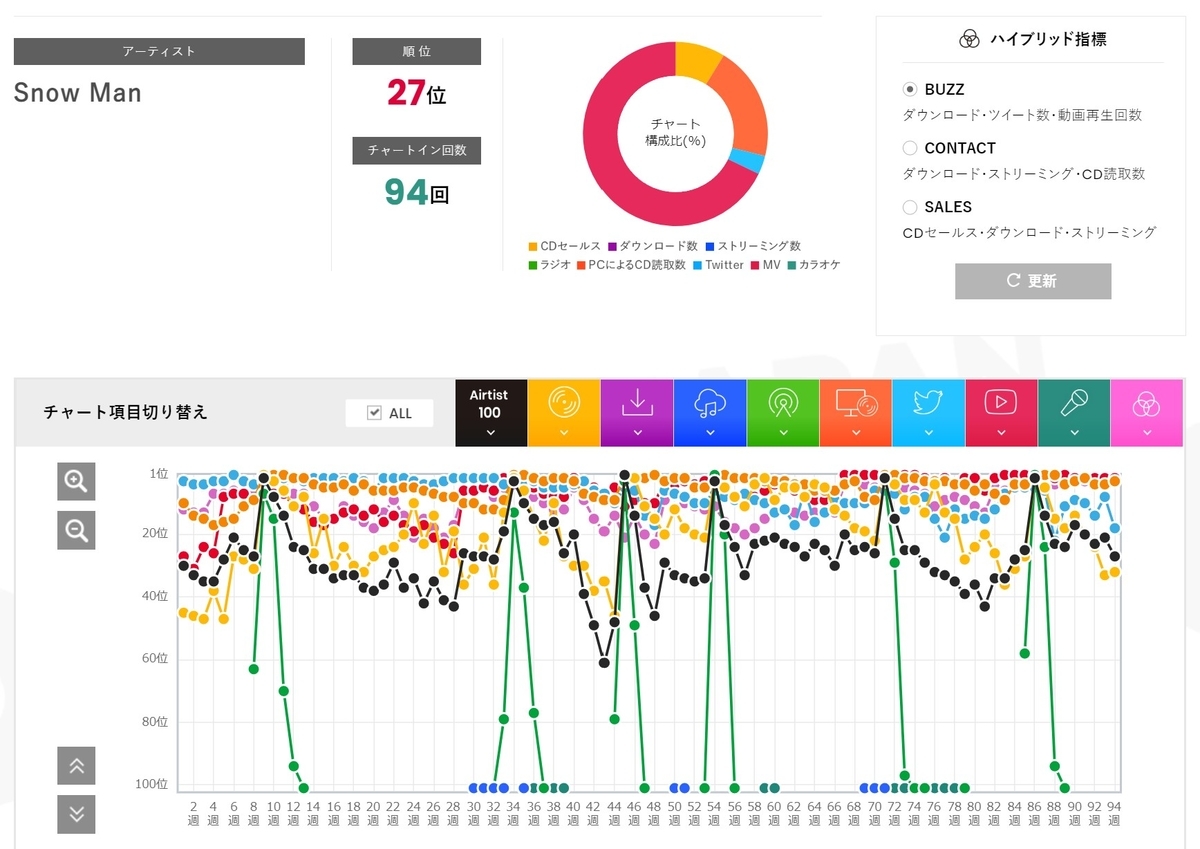Screen dimensions: 1200x849
Task: Expand chevron under the CD sales tab
Action: [564, 433]
